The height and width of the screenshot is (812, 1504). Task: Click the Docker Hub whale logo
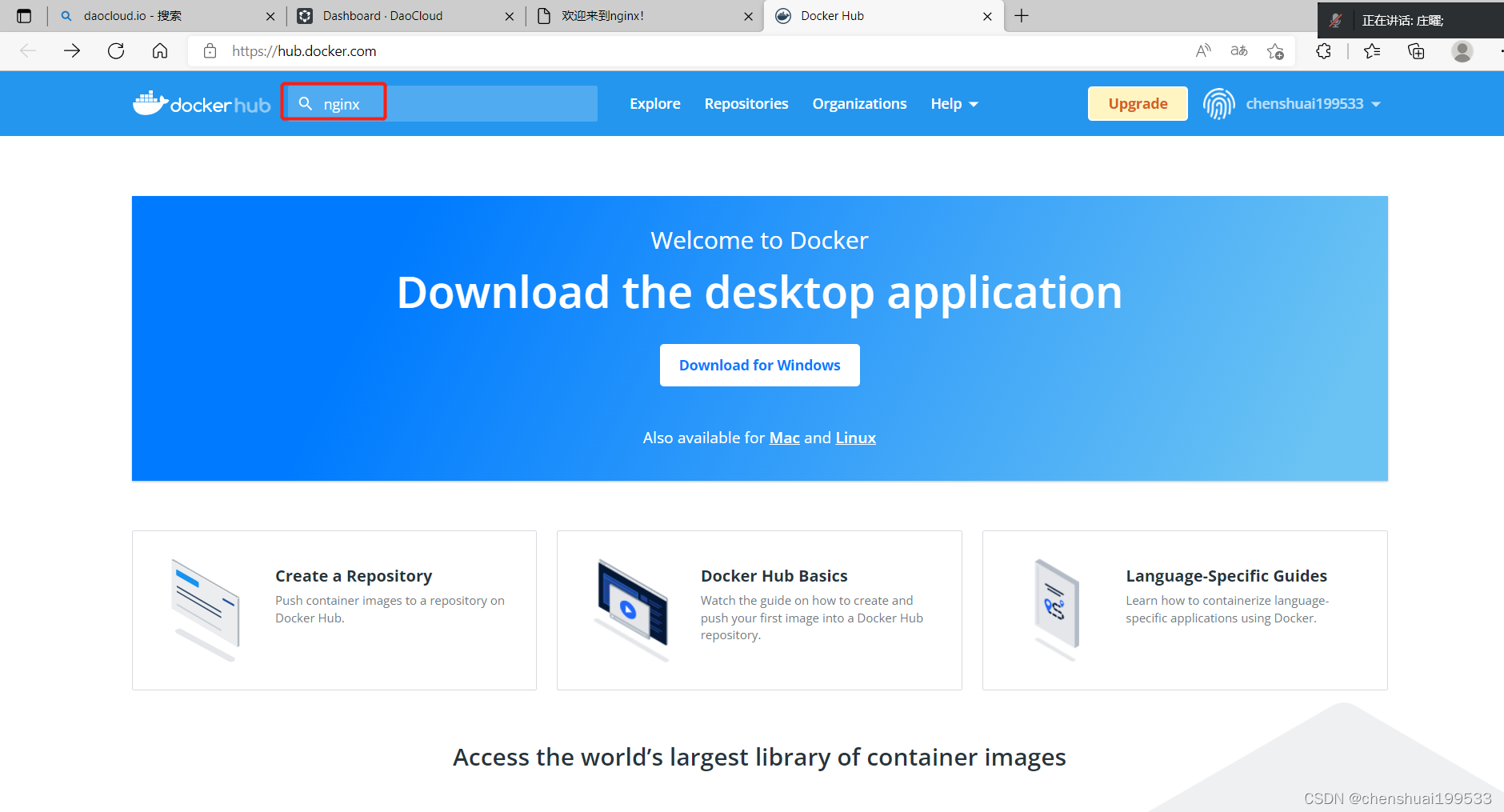coord(202,104)
